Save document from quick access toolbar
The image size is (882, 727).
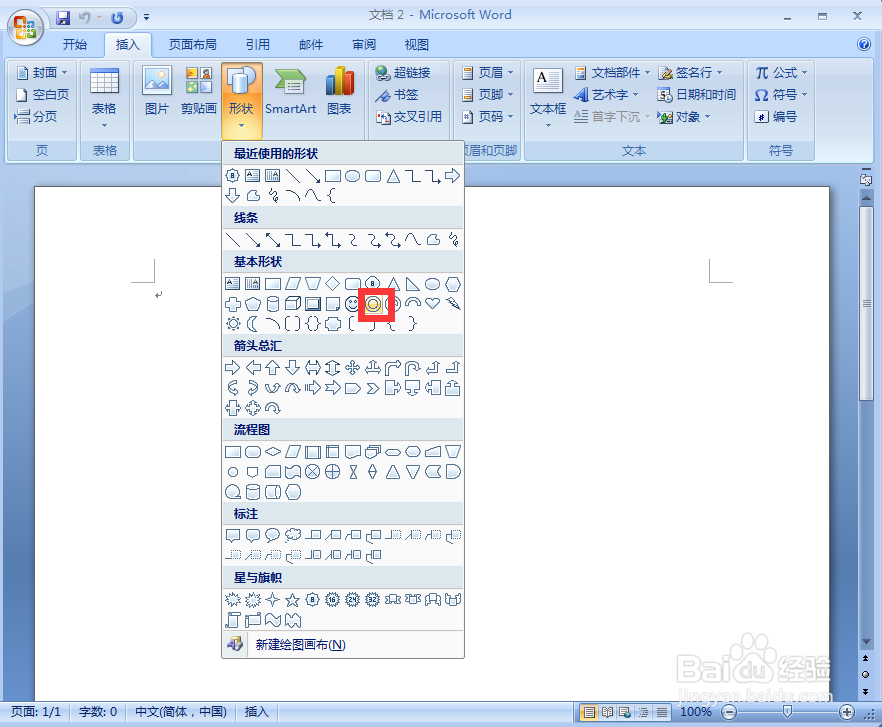tap(63, 17)
